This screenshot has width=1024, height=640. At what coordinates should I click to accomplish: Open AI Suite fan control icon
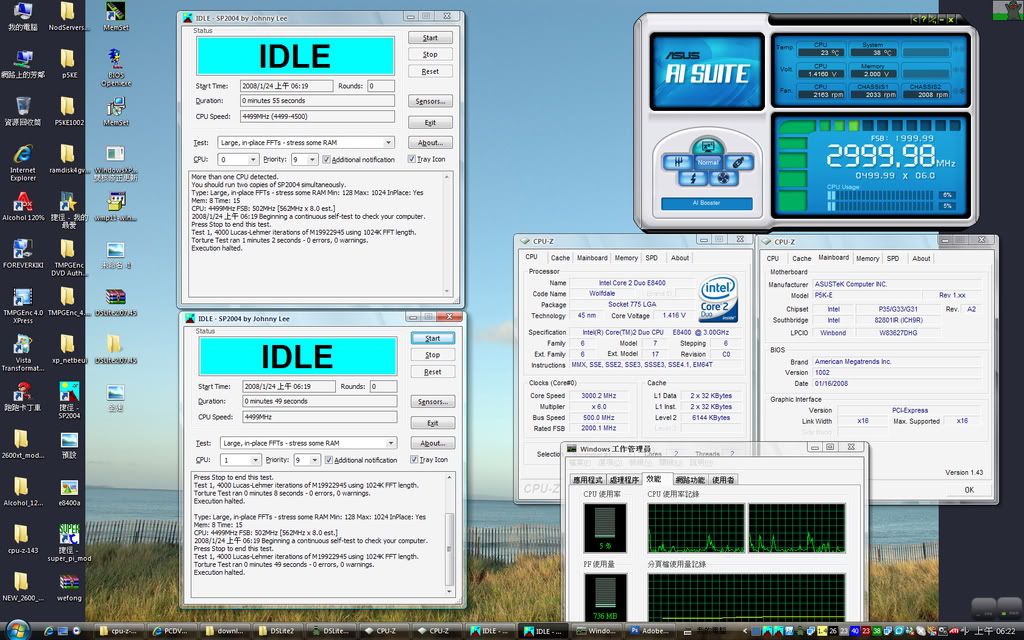click(722, 178)
